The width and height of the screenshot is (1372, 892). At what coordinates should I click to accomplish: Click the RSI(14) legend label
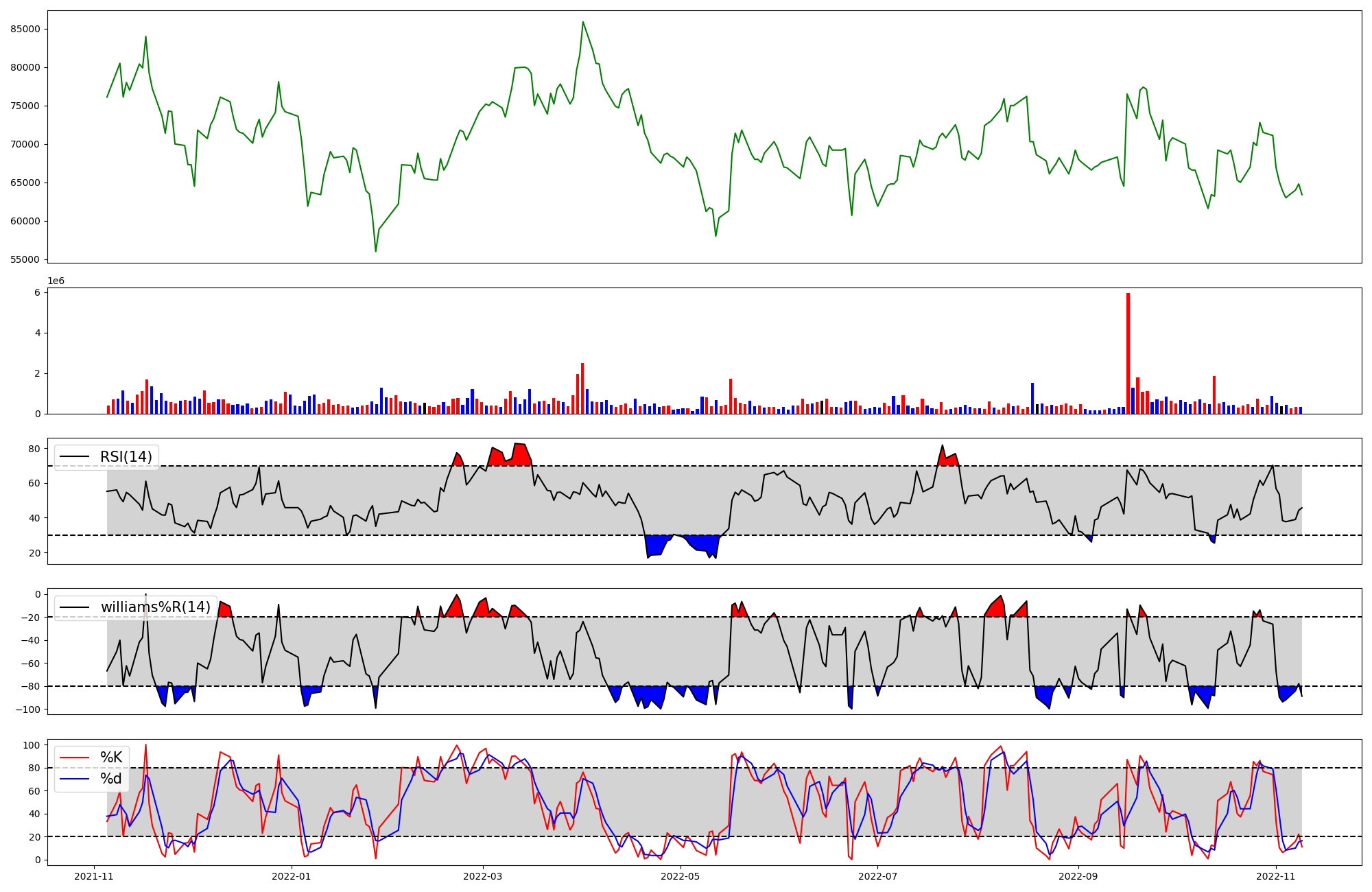click(x=126, y=457)
